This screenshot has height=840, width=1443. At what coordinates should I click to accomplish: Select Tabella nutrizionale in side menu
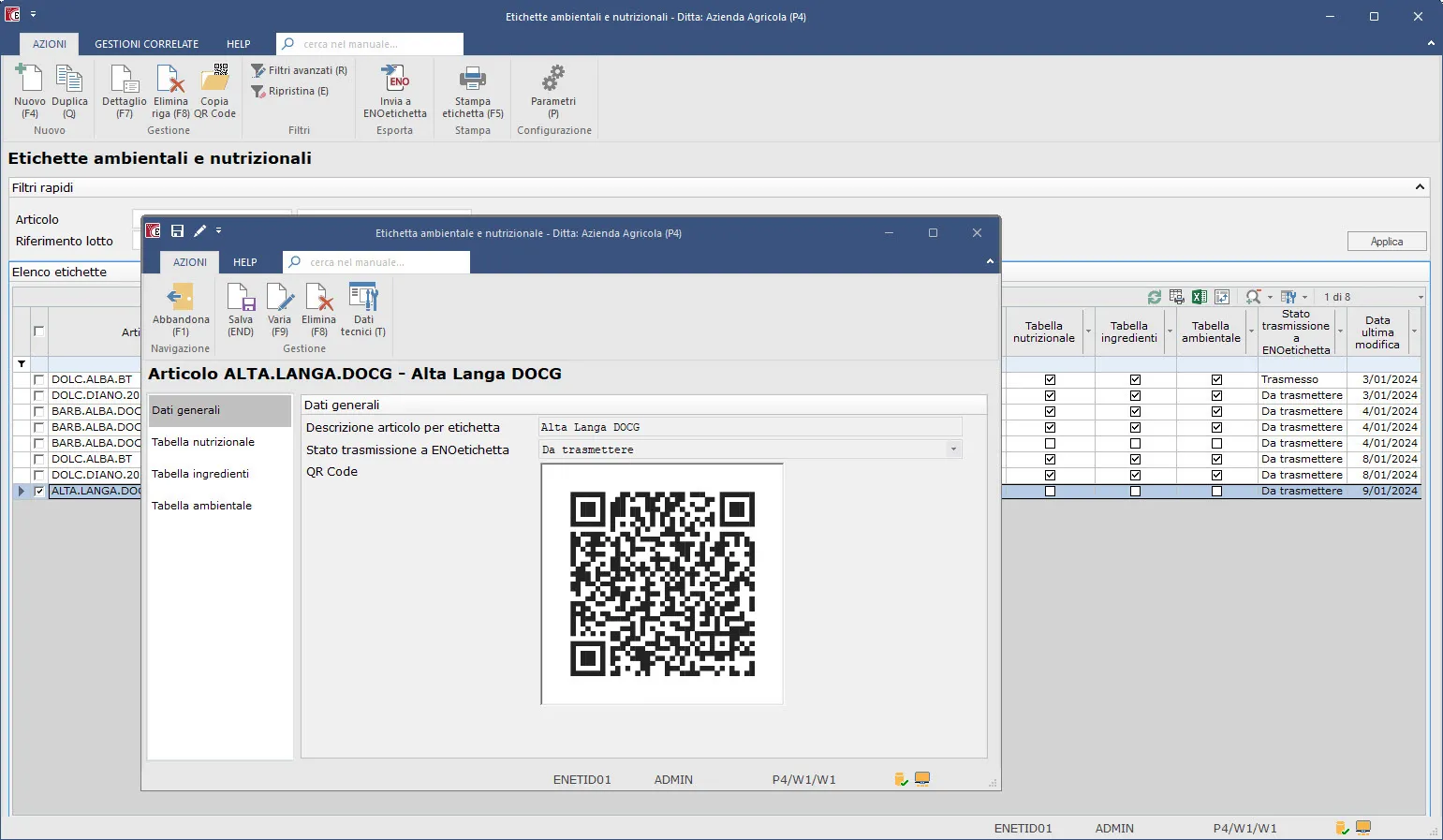pyautogui.click(x=203, y=442)
